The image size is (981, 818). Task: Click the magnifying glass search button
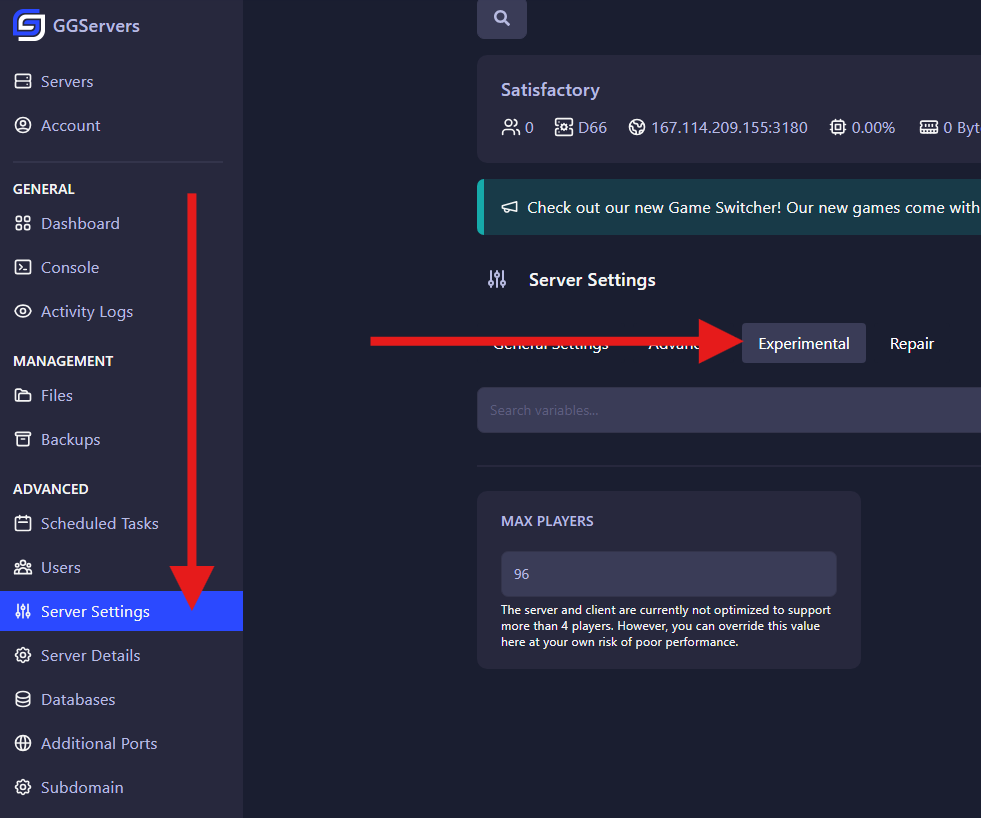[502, 19]
